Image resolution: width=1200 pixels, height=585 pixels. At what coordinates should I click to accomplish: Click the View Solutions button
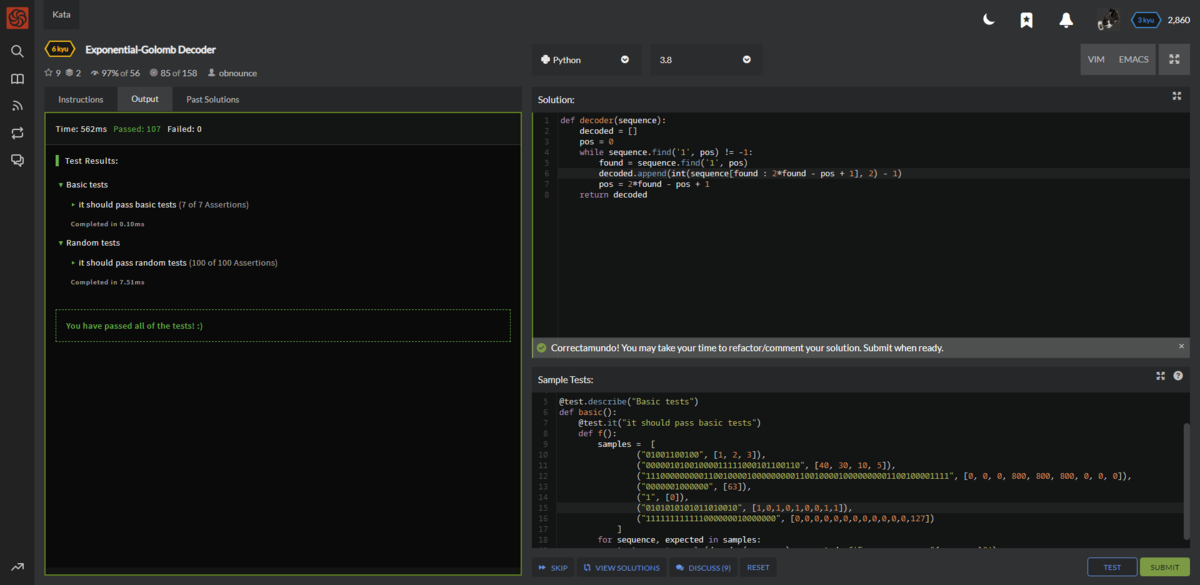point(622,567)
